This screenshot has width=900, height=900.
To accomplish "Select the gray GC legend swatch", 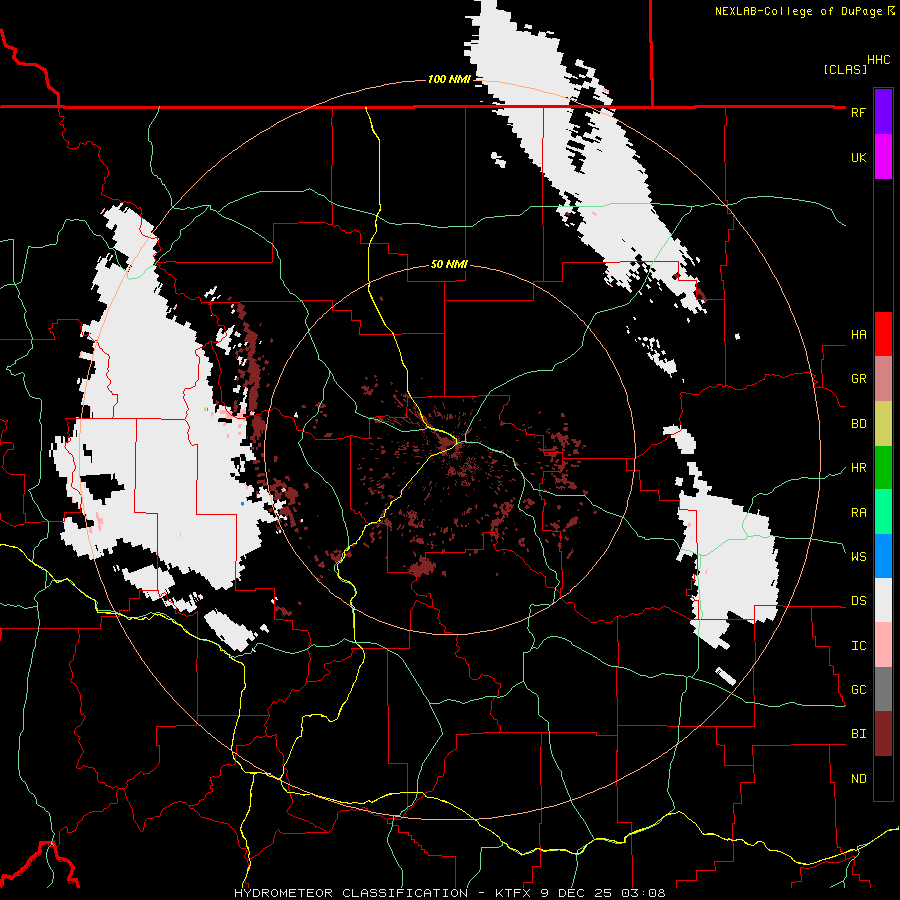I will coord(883,689).
